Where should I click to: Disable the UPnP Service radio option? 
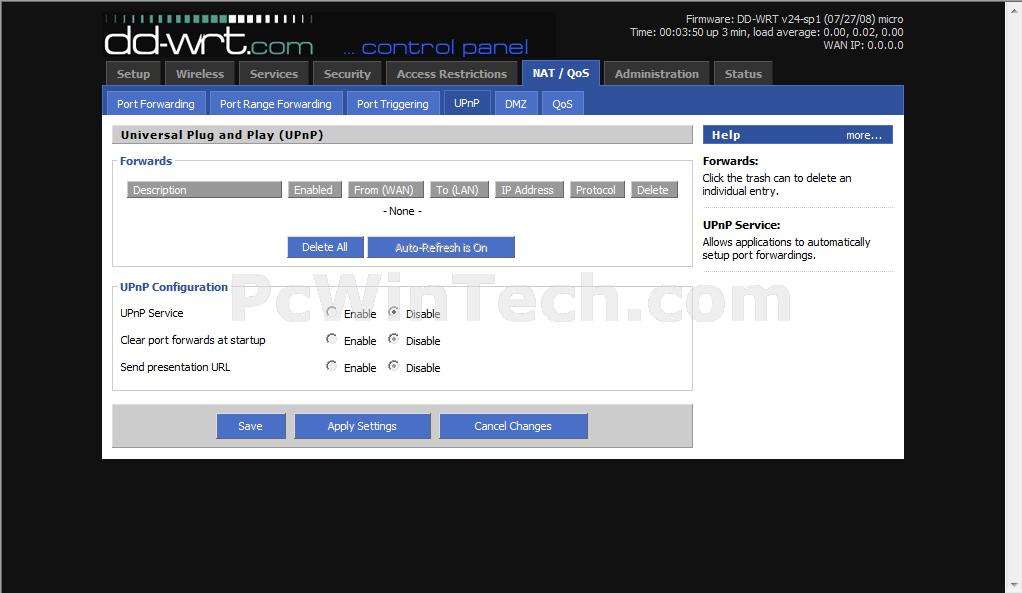coord(394,312)
